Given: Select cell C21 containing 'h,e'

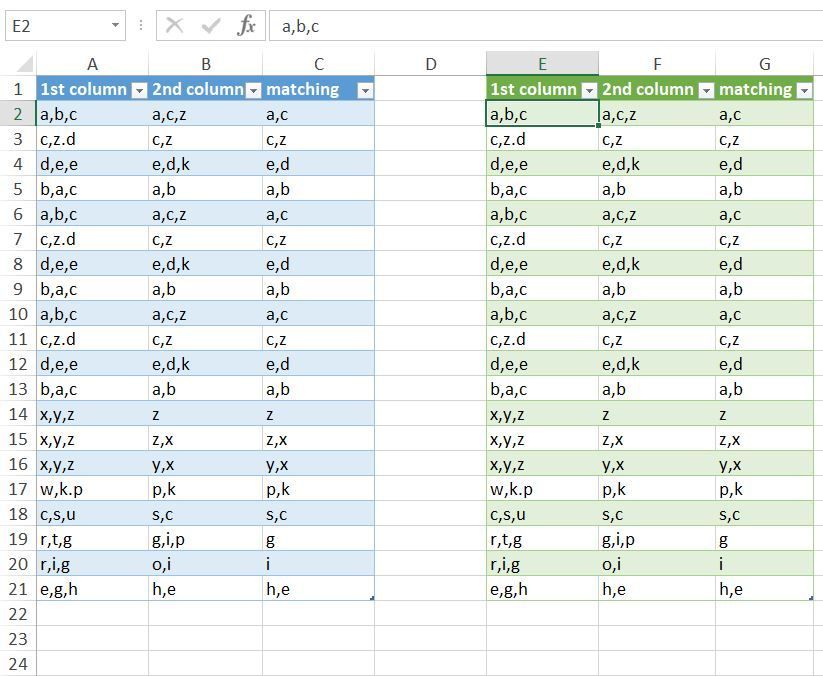Looking at the screenshot, I should (x=320, y=589).
